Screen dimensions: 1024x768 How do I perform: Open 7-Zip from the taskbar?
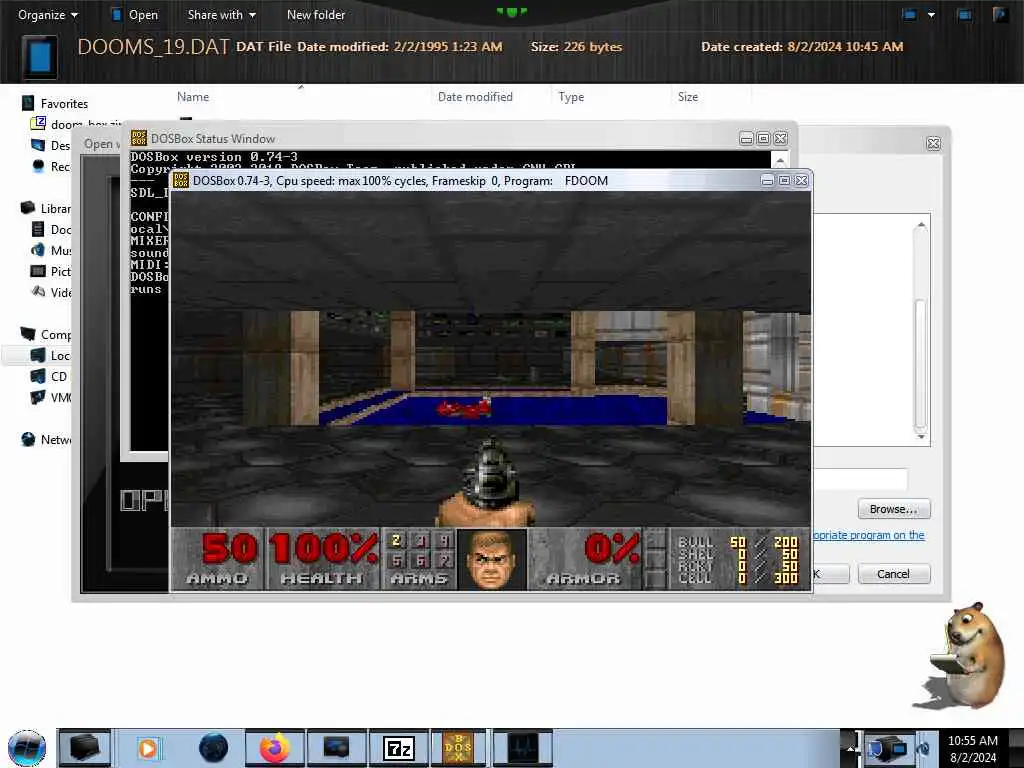[x=398, y=748]
